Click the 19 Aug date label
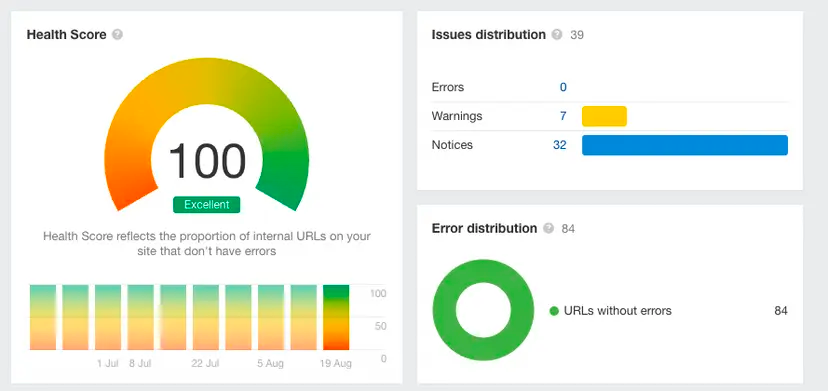Image resolution: width=828 pixels, height=391 pixels. pyautogui.click(x=336, y=364)
